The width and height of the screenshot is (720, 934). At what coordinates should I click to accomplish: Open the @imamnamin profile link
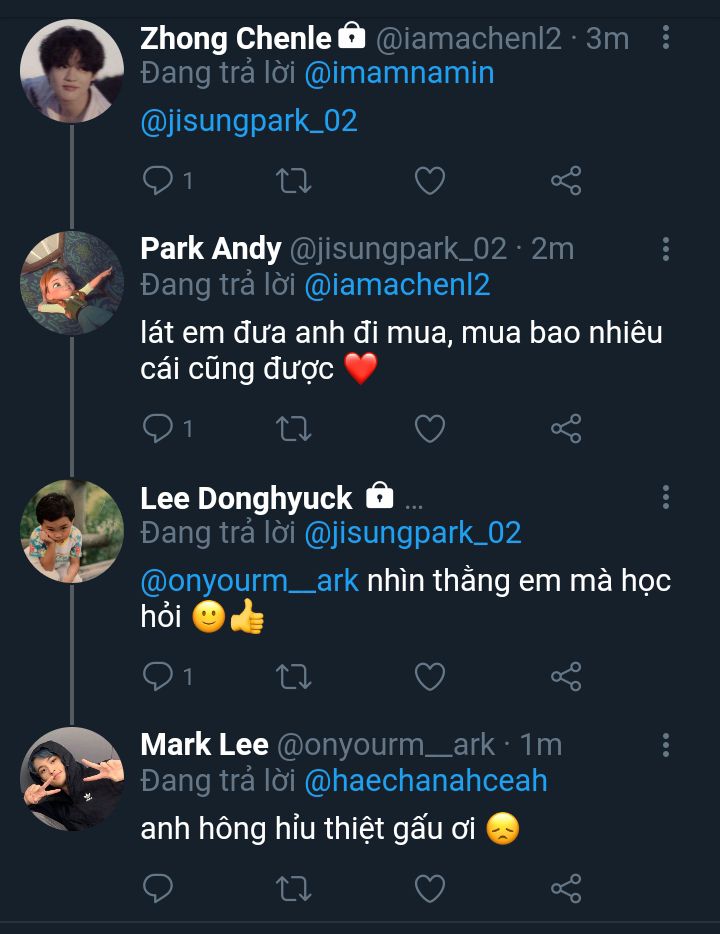(x=398, y=73)
